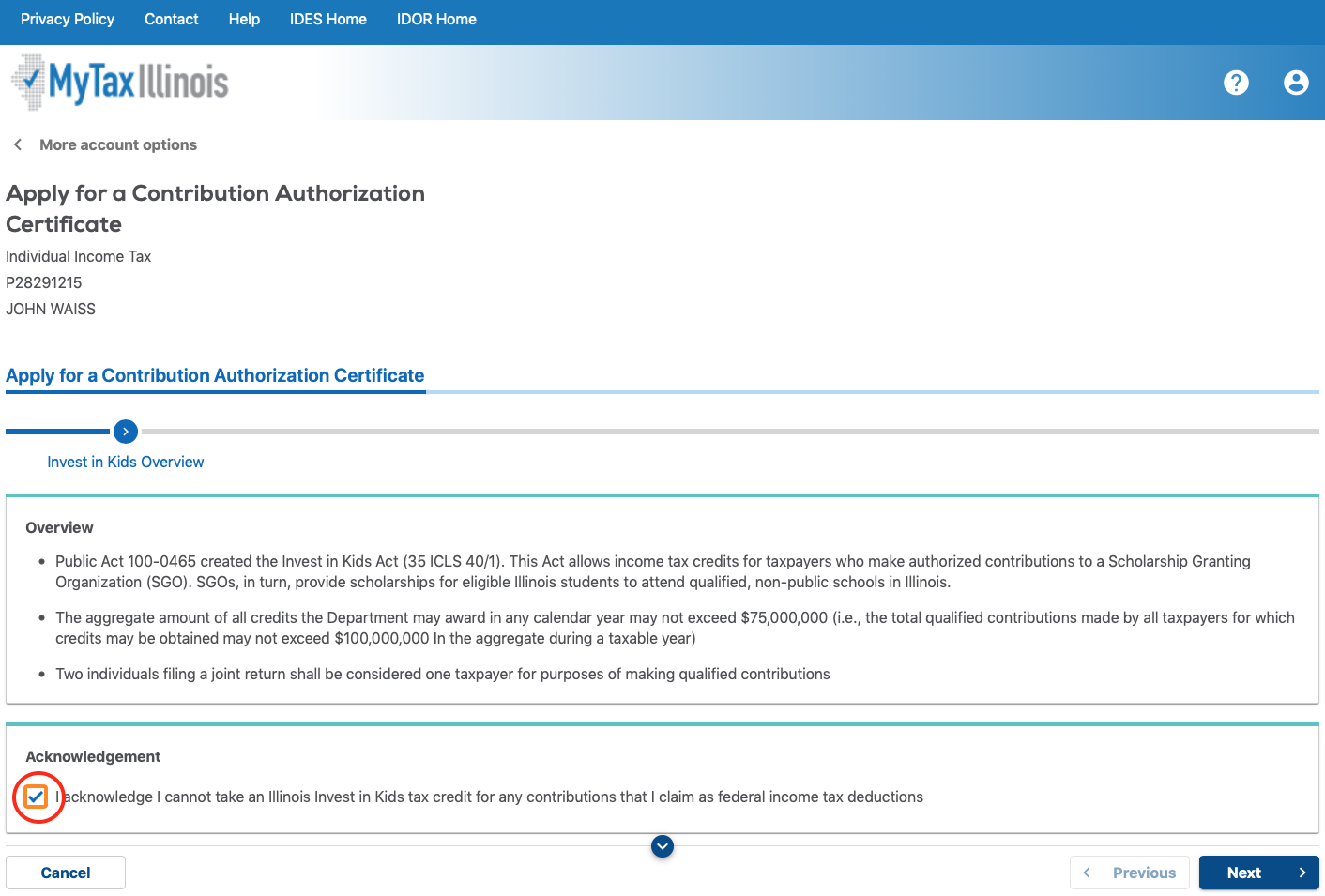Open the user profile icon
Image resolution: width=1325 pixels, height=896 pixels.
(1296, 83)
